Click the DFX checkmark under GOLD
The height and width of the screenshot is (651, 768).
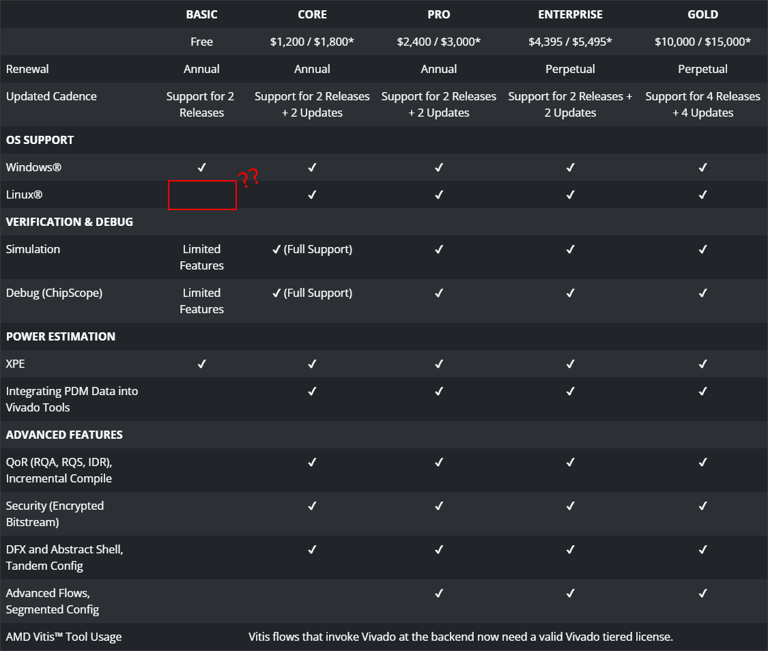(x=702, y=550)
